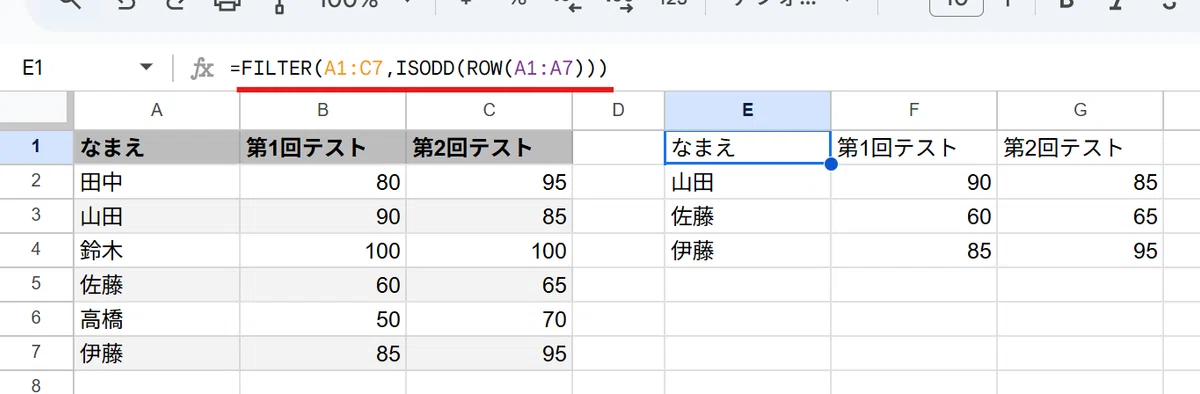1200x394 pixels.
Task: Click cell F4 with value 85
Action: [x=913, y=250]
